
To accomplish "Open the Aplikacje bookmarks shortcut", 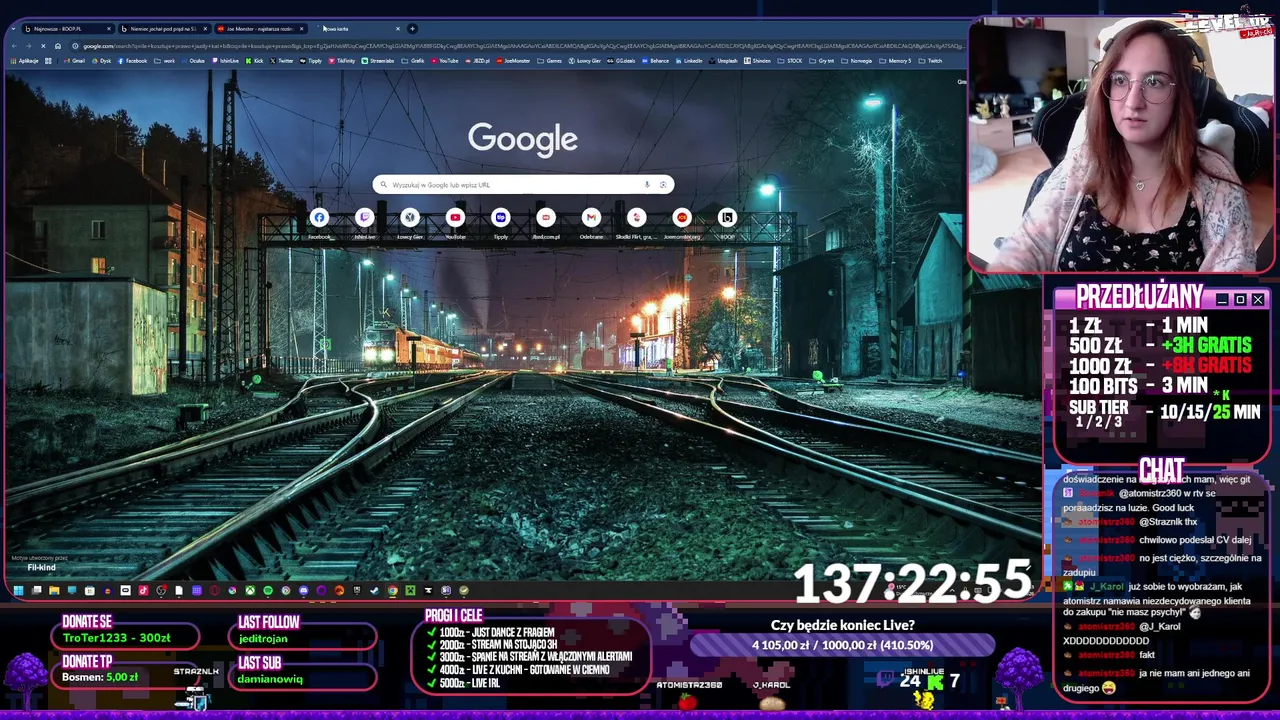I will pos(24,61).
